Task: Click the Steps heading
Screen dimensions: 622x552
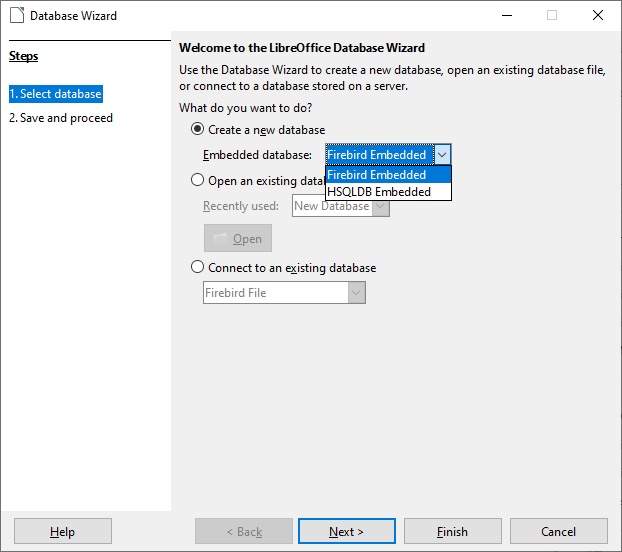Action: pyautogui.click(x=23, y=56)
